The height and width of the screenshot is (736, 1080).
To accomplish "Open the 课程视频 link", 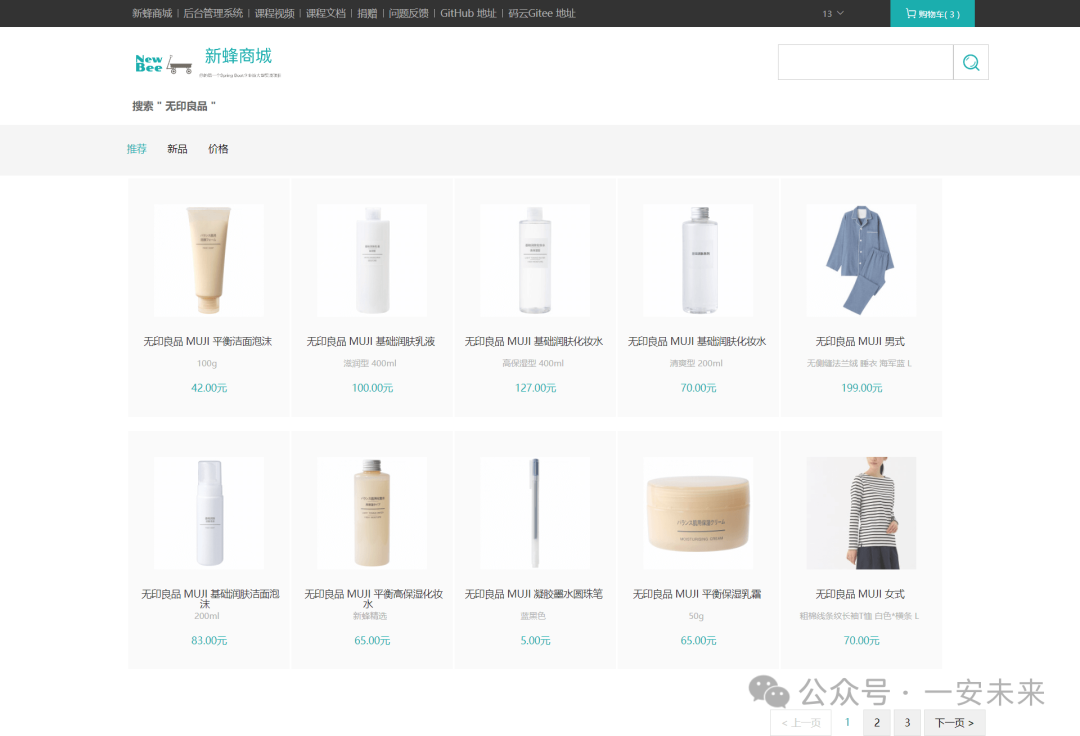I will 275,13.
